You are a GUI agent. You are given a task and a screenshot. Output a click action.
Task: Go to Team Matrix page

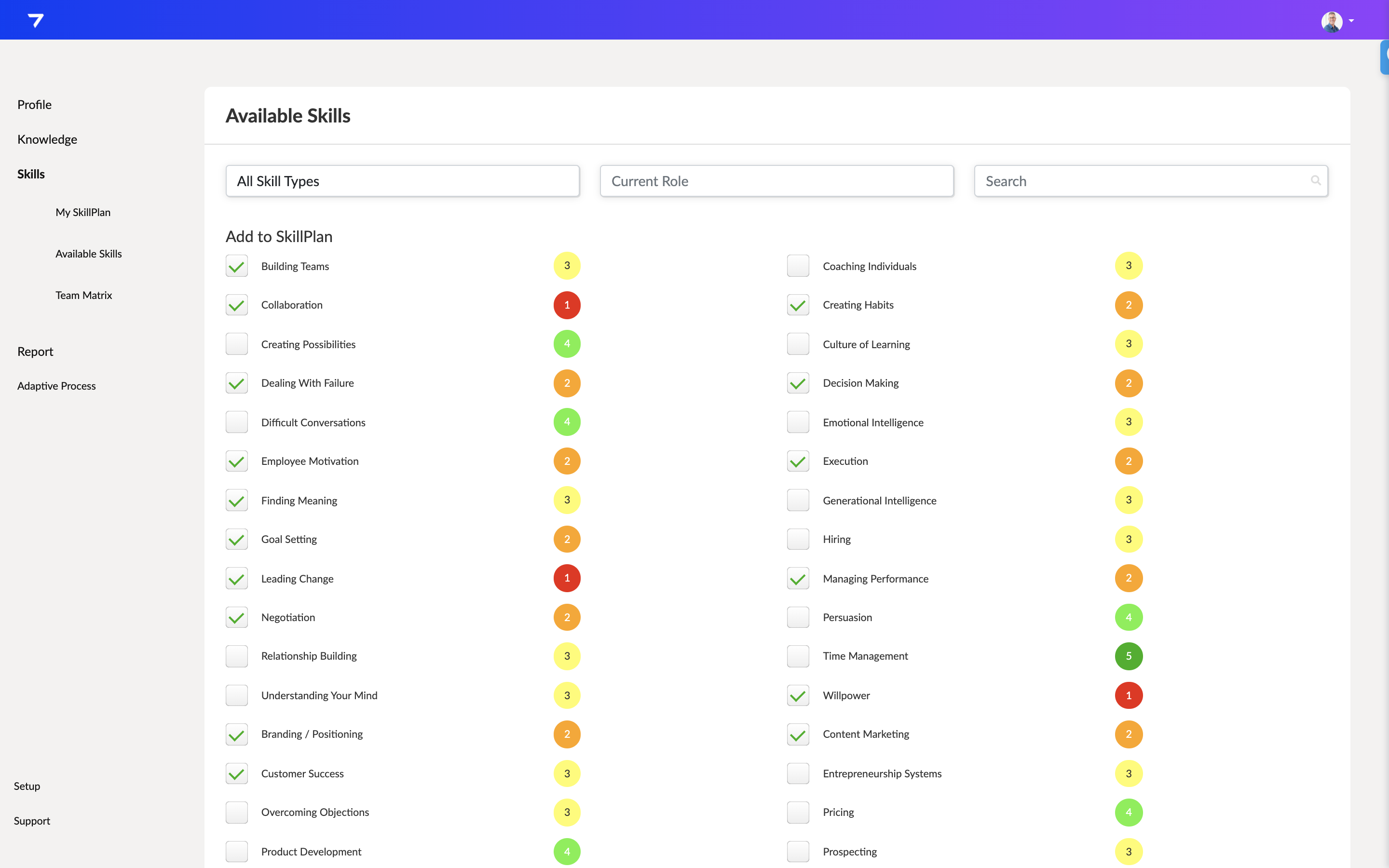[83, 295]
